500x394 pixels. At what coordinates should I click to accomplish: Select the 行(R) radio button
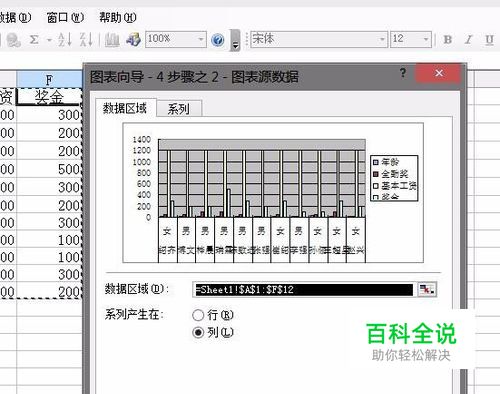click(198, 315)
